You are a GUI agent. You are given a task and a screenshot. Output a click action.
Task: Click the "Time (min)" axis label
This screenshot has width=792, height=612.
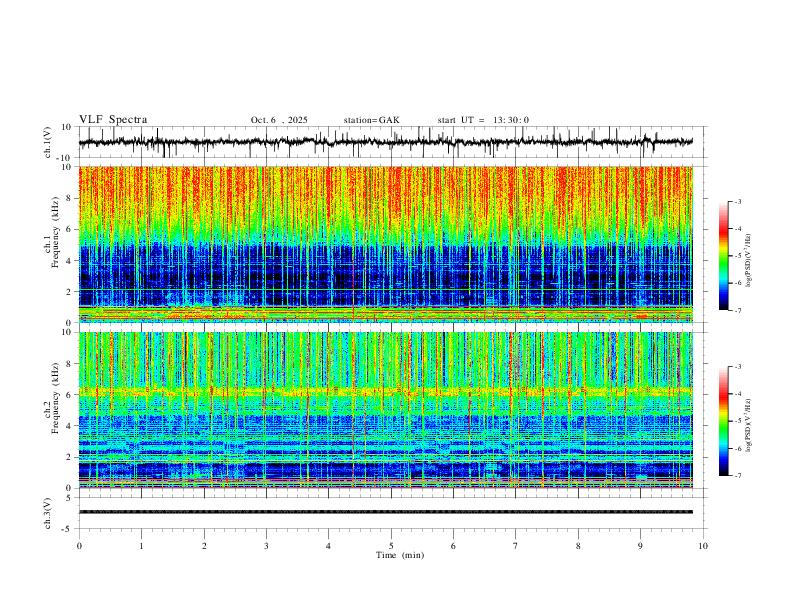pyautogui.click(x=400, y=555)
